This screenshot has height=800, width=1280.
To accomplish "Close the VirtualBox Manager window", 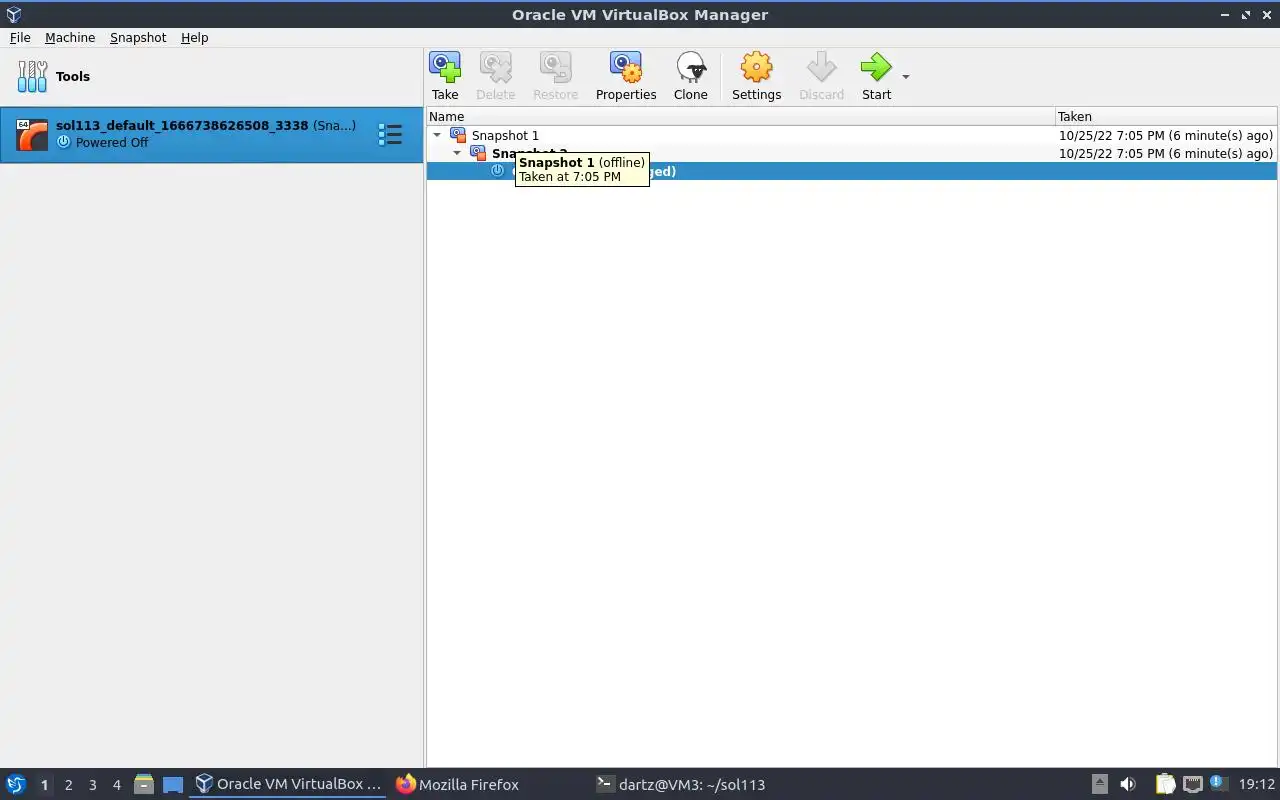I will click(1267, 15).
